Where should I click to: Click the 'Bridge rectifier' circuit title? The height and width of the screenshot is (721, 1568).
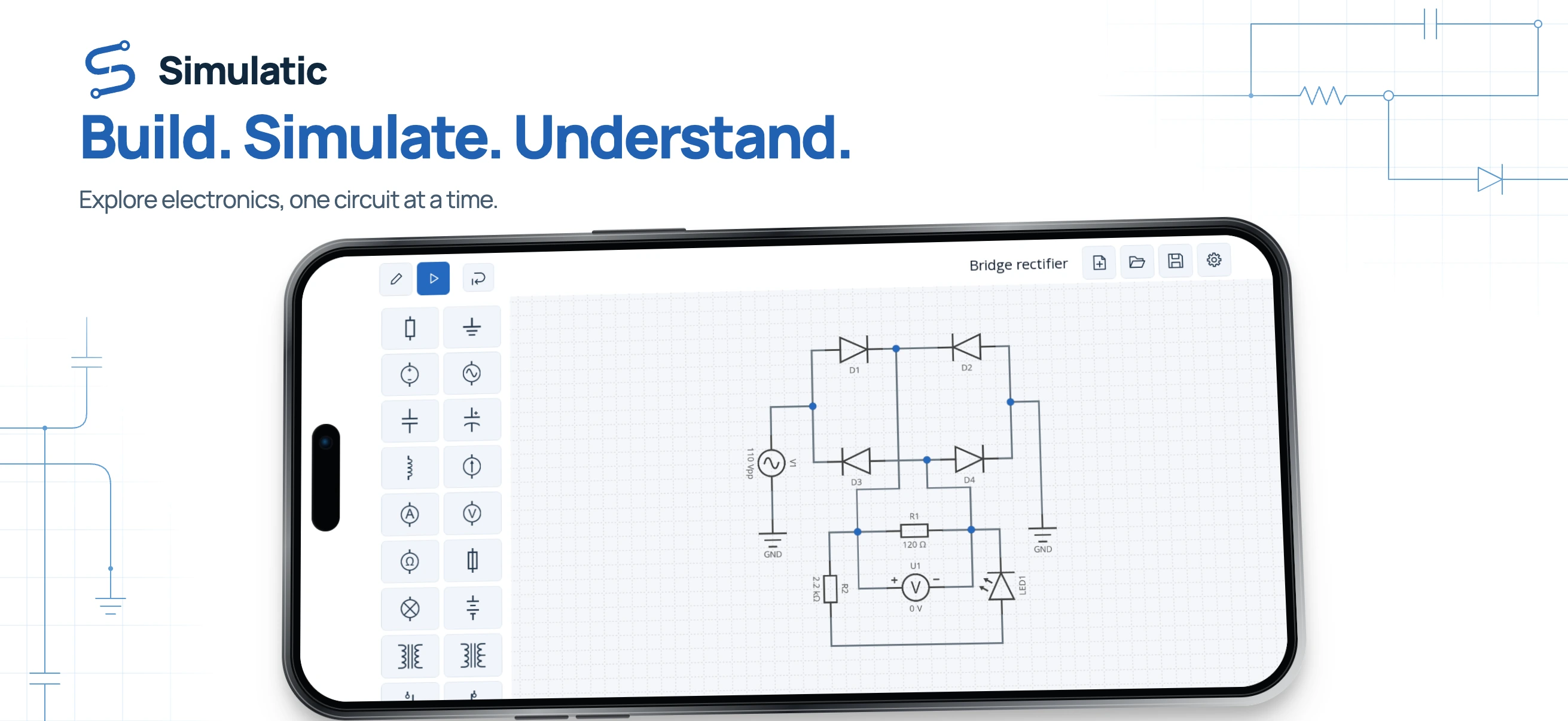point(1018,264)
